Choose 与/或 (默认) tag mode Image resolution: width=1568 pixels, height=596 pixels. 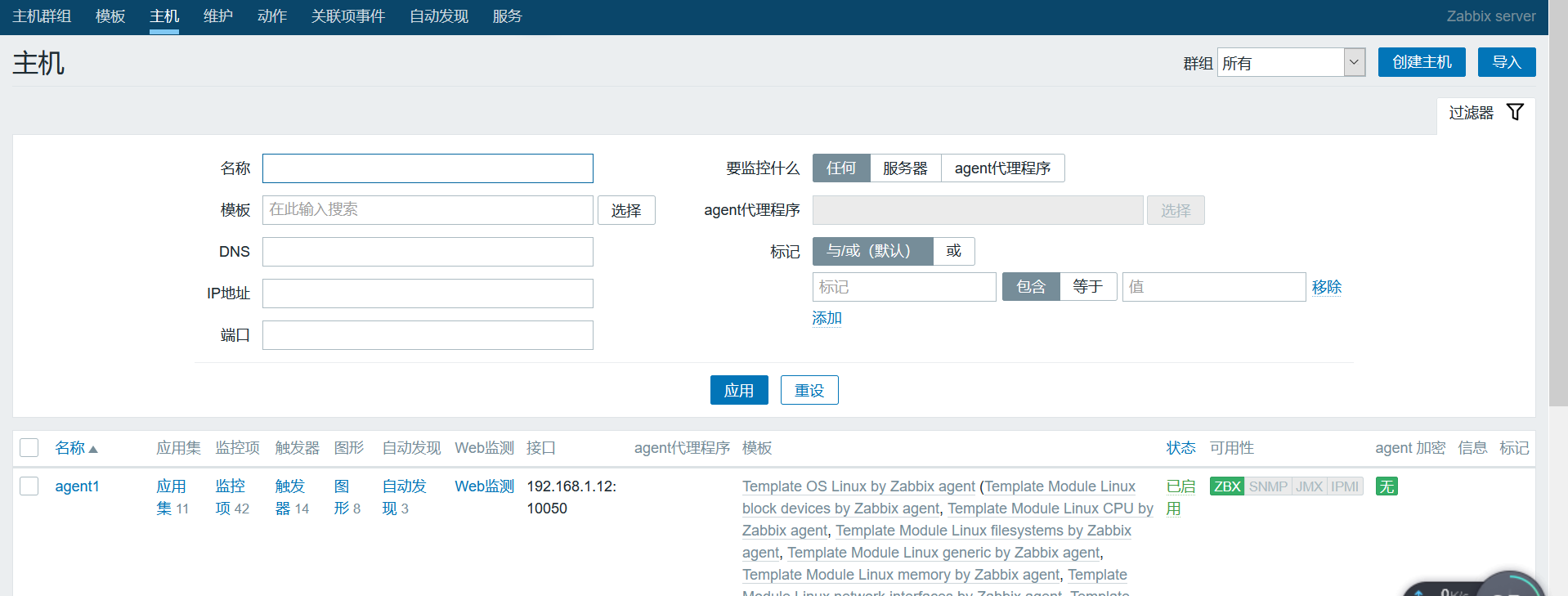click(872, 251)
